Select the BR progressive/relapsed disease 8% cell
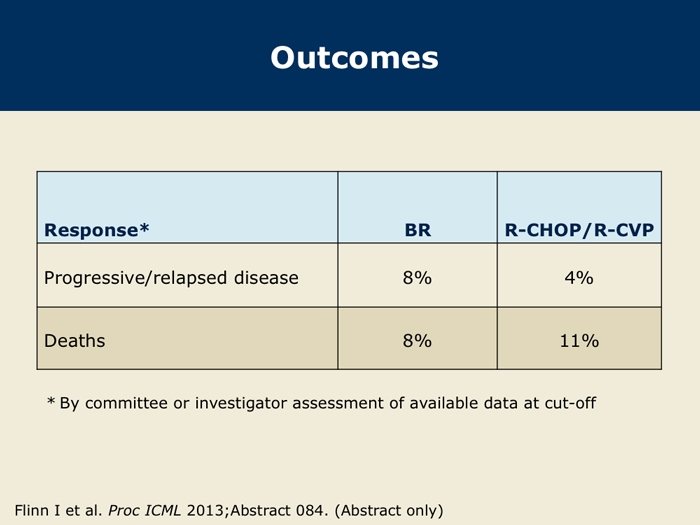Image resolution: width=700 pixels, height=525 pixels. coord(417,278)
